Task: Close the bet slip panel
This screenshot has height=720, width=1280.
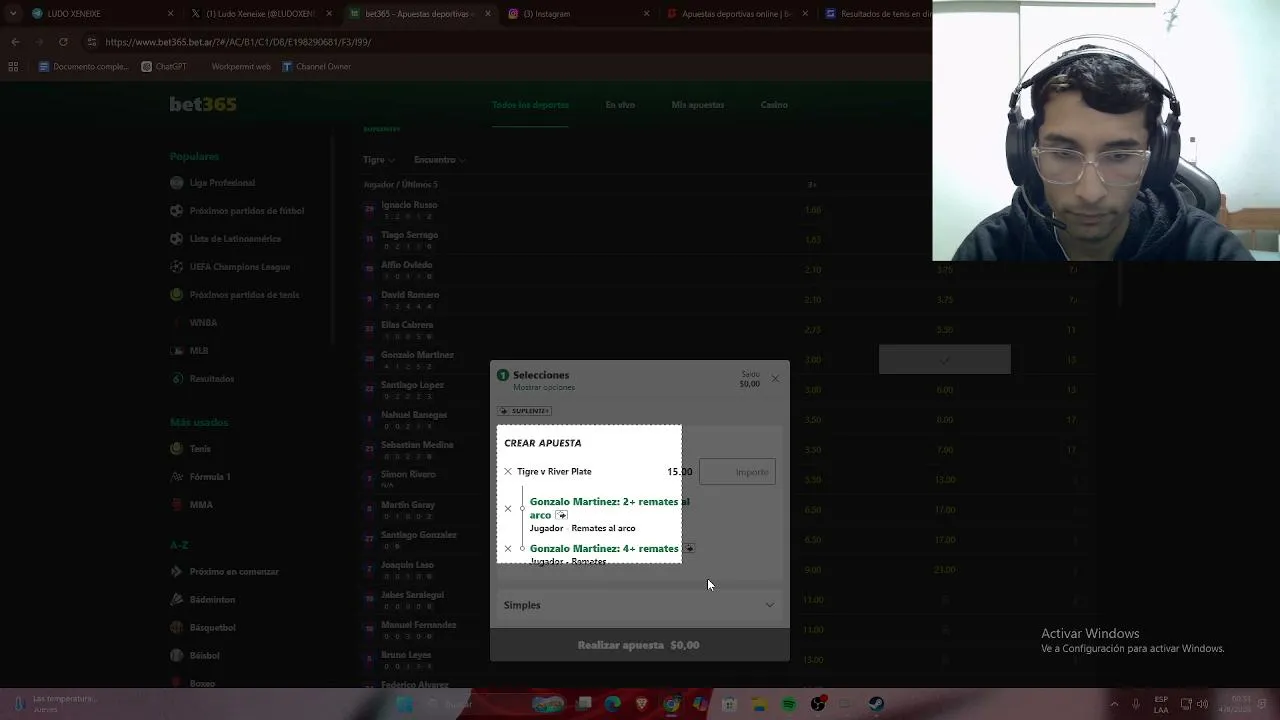Action: point(775,379)
